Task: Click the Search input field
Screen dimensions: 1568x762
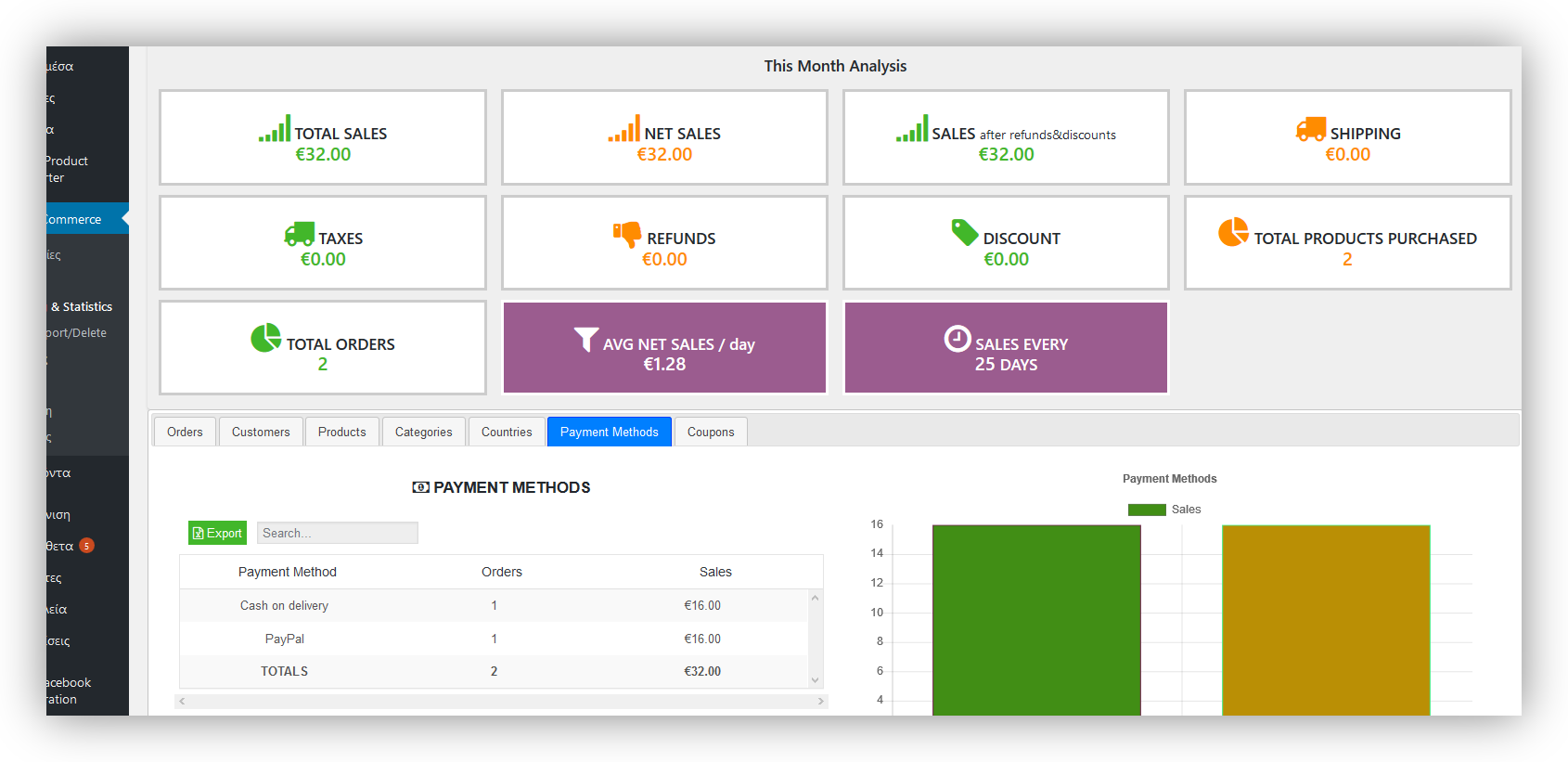Action: (337, 533)
